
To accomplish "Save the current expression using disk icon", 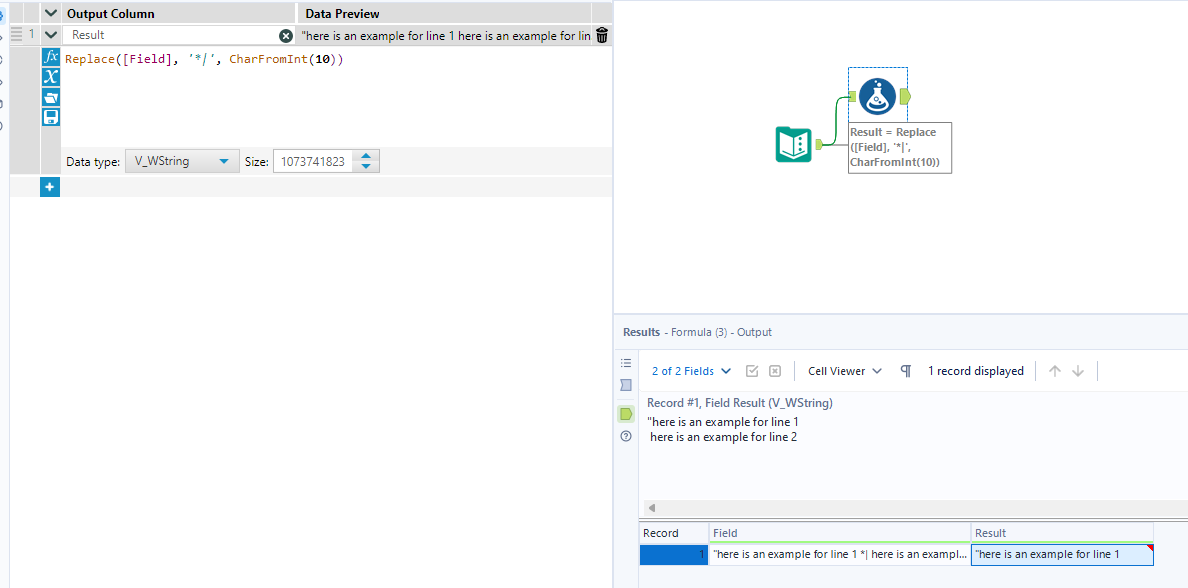I will tap(50, 117).
